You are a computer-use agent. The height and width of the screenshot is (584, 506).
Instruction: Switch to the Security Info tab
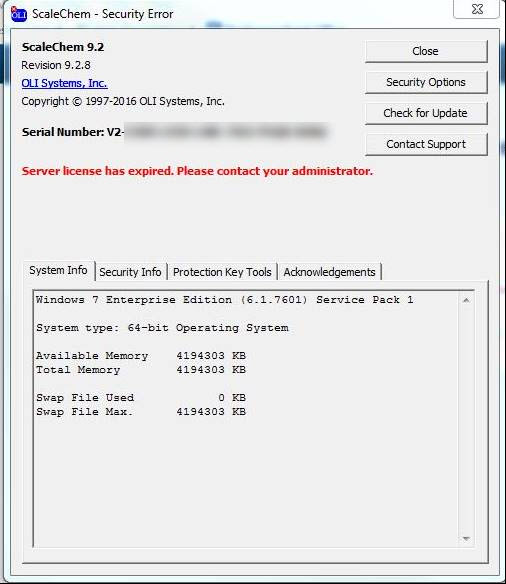point(130,272)
